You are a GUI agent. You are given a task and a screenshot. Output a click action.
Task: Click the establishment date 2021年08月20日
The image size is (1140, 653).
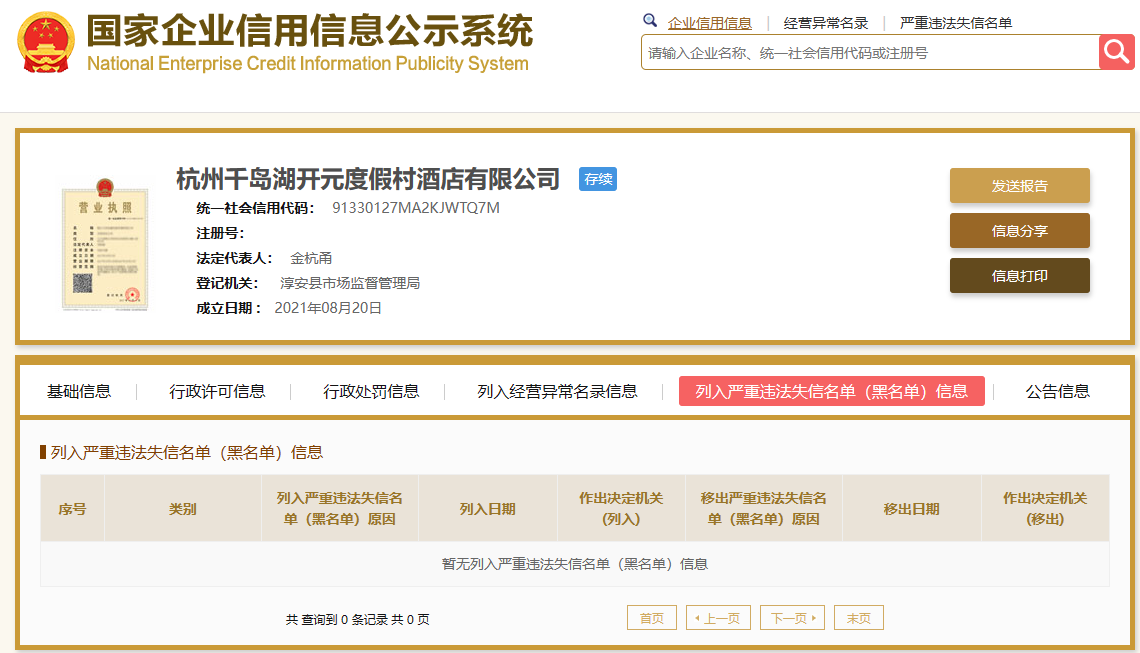click(x=328, y=308)
